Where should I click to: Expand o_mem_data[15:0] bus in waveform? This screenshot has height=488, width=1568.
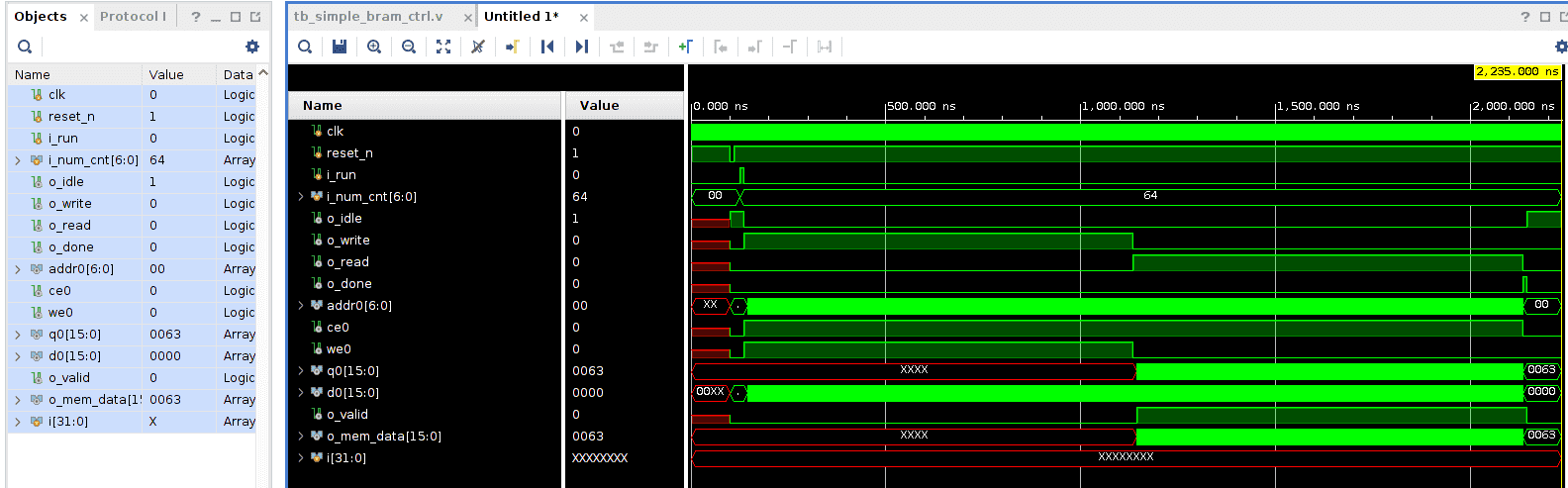(x=301, y=437)
